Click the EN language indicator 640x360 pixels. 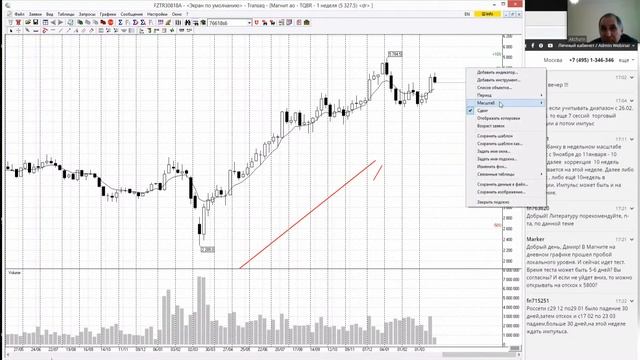(467, 14)
